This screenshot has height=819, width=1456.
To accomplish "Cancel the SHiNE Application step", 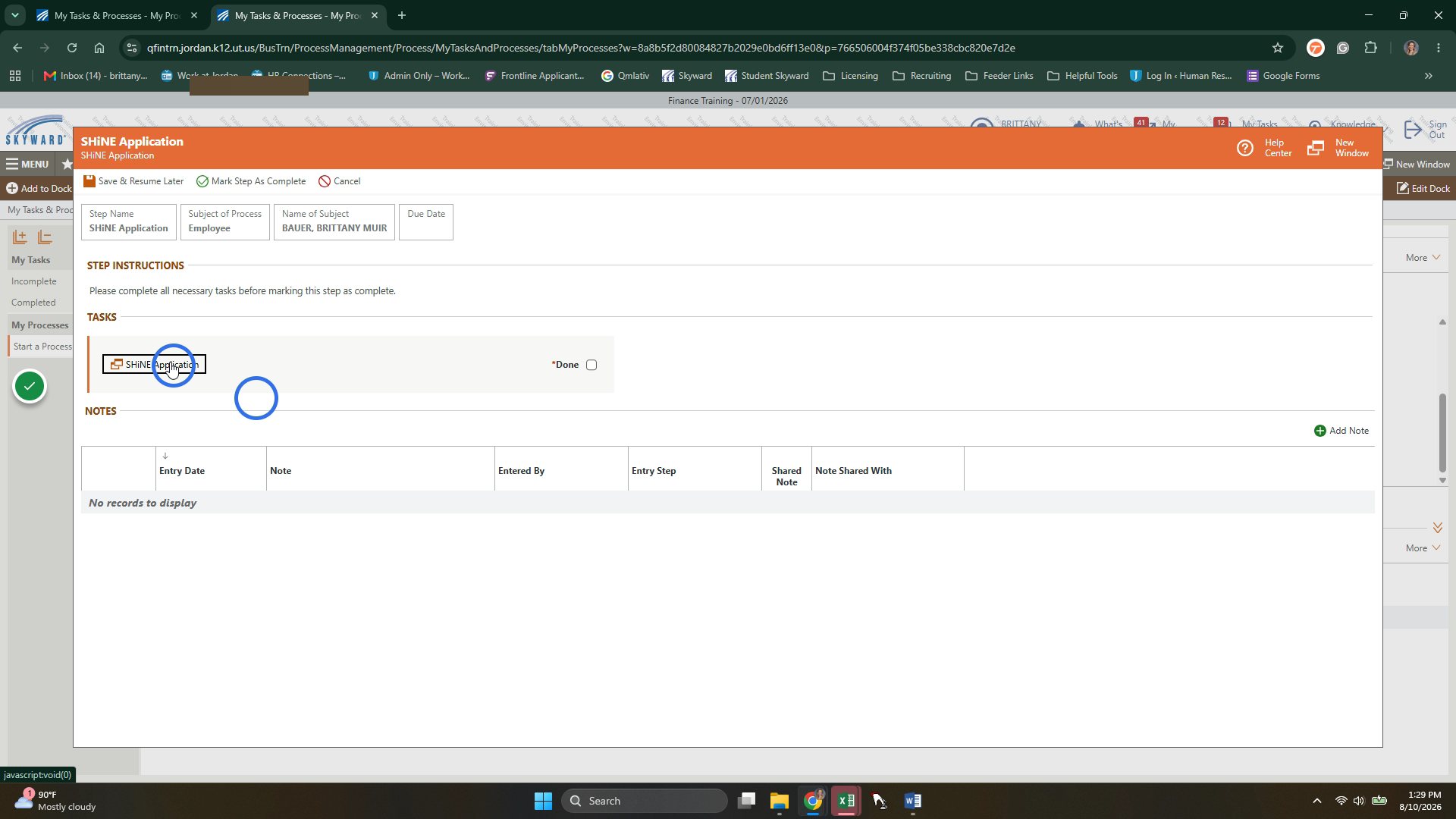I will (340, 181).
